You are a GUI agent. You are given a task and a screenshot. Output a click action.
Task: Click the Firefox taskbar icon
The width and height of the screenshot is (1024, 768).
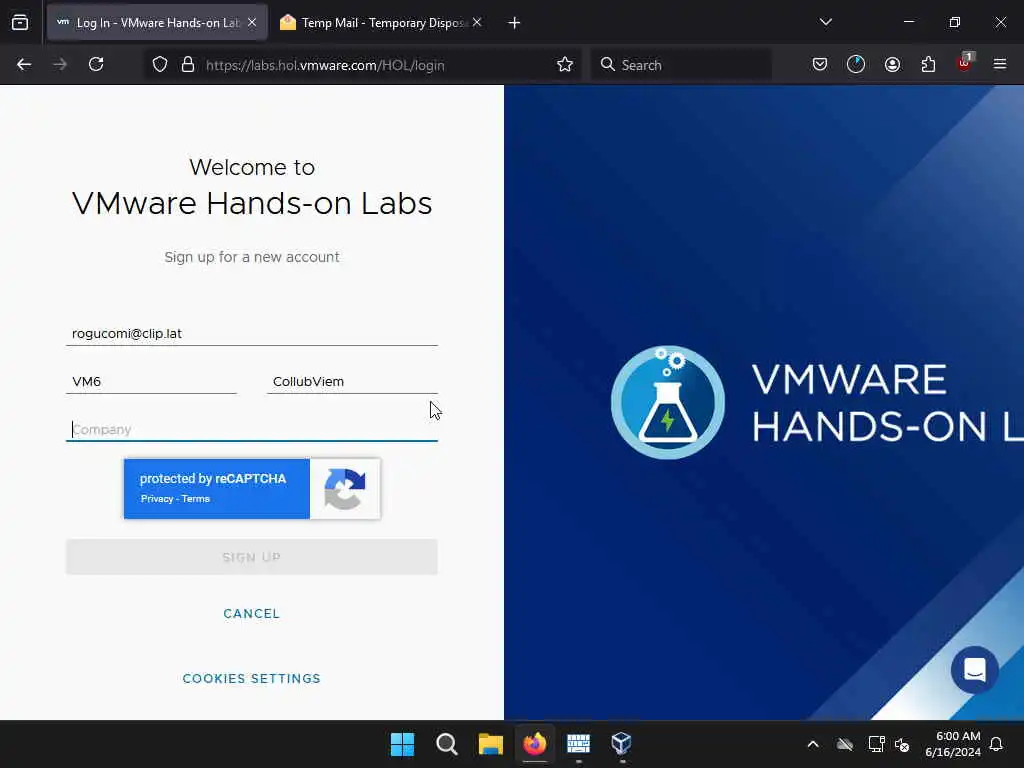point(535,744)
